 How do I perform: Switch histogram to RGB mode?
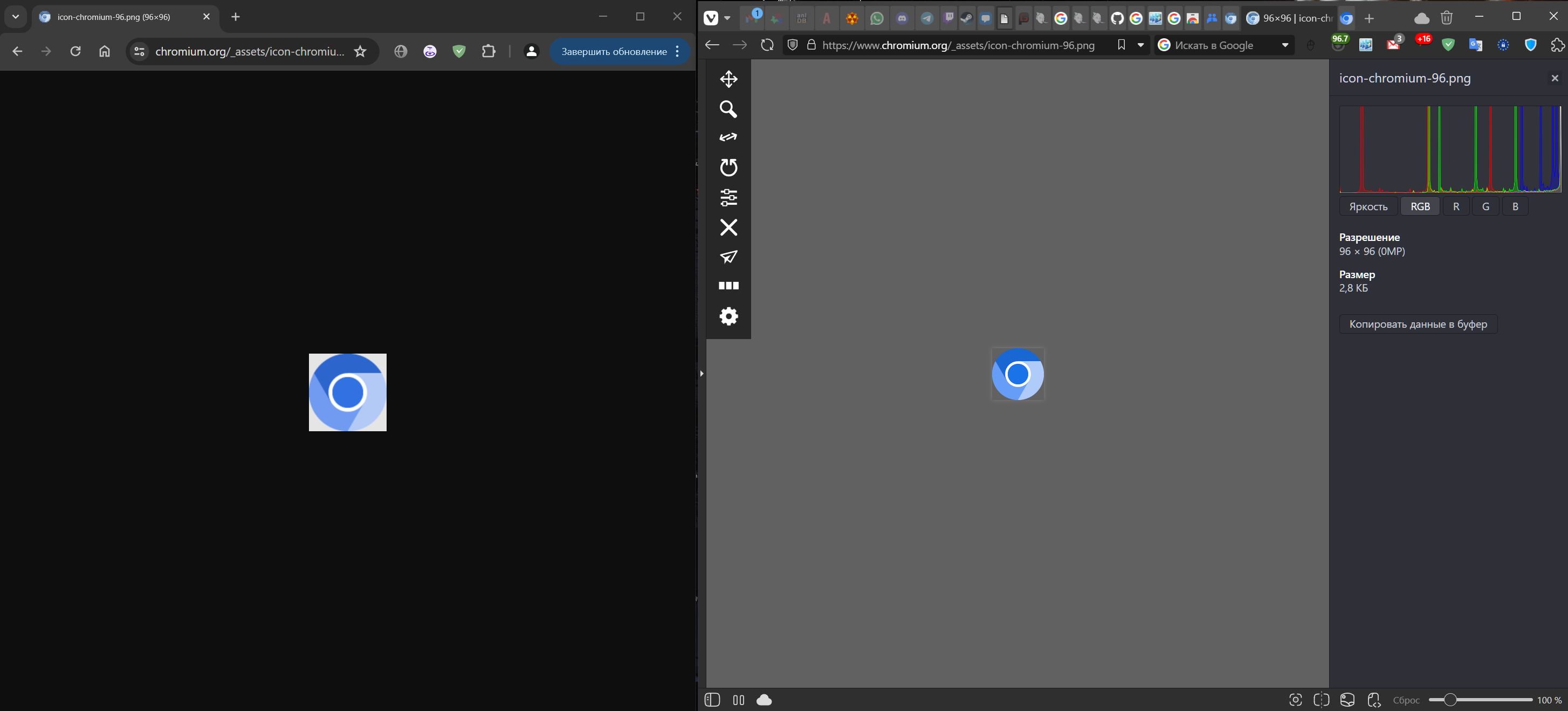click(1420, 206)
